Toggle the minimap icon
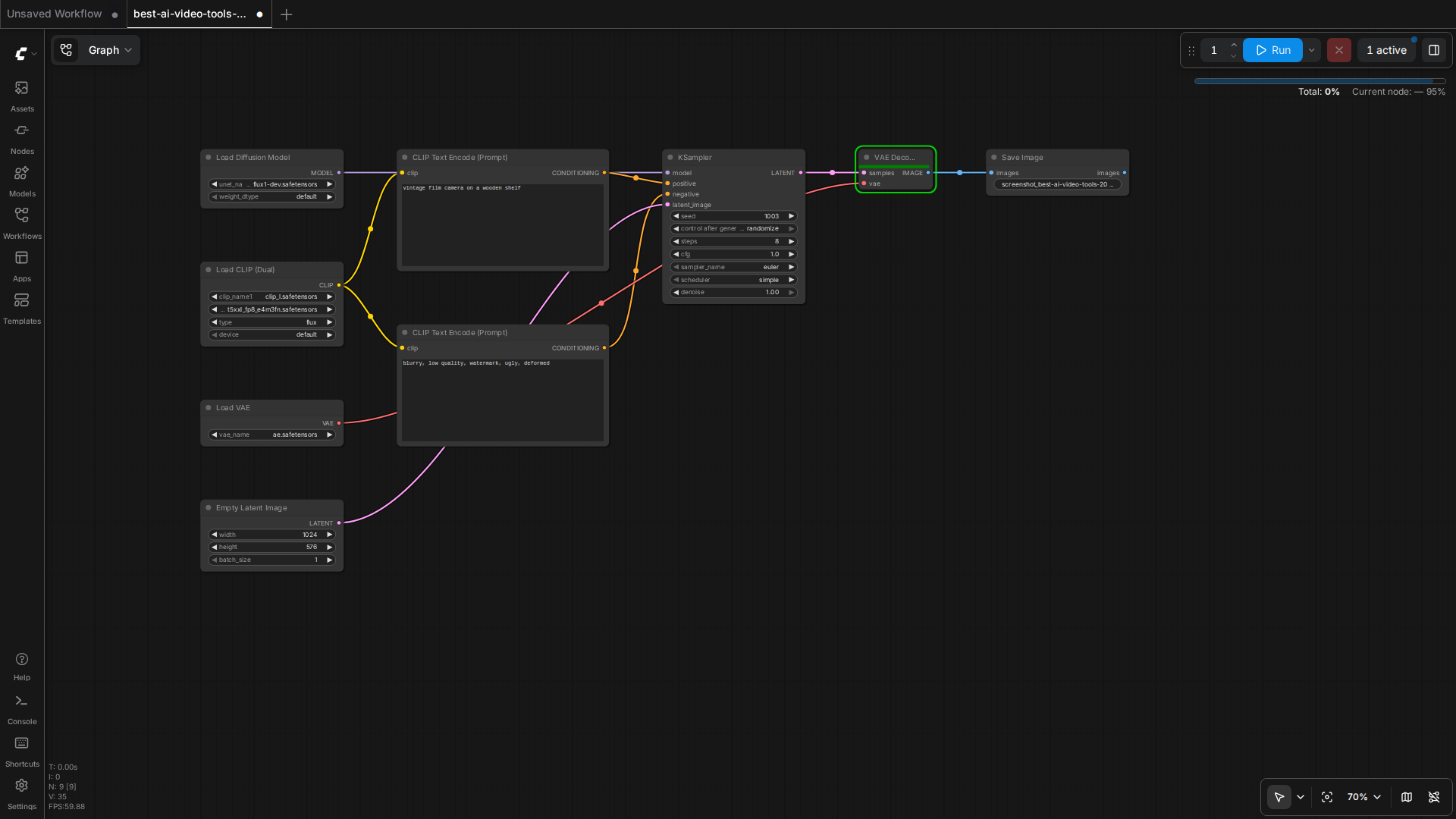 coord(1407,797)
